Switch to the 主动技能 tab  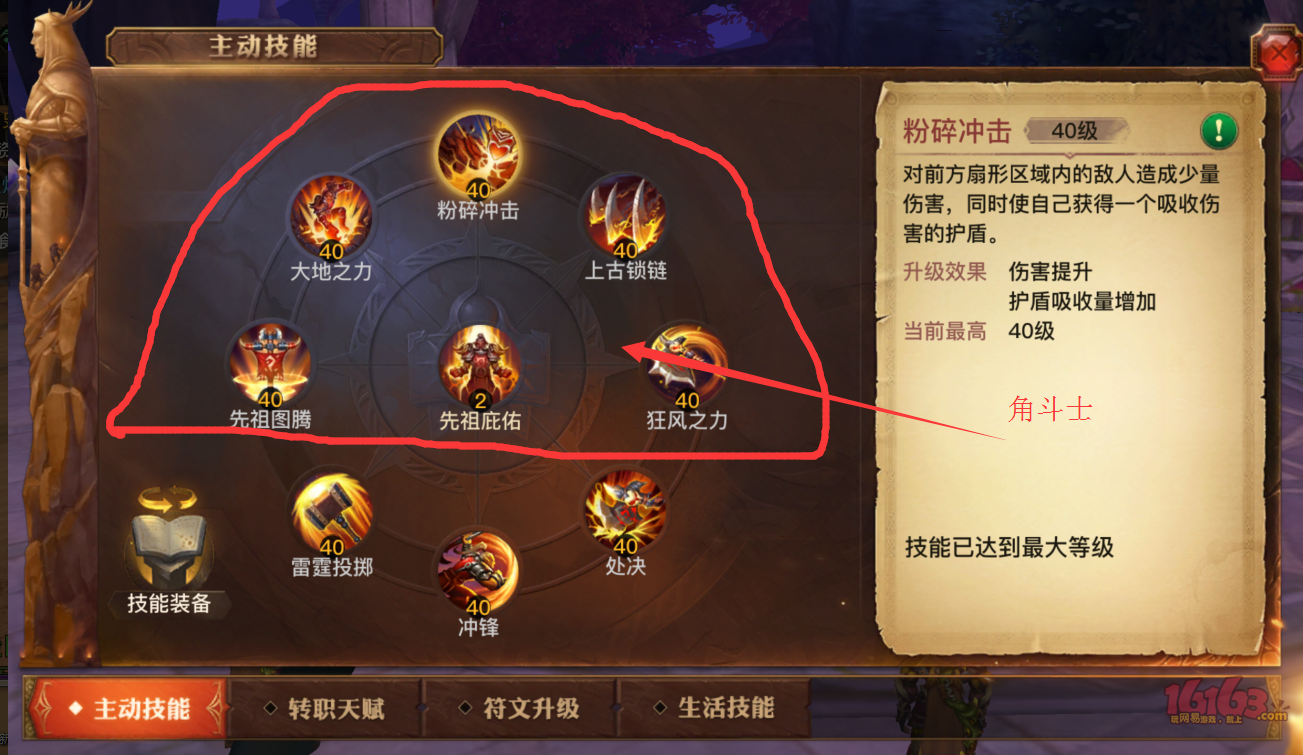[128, 709]
